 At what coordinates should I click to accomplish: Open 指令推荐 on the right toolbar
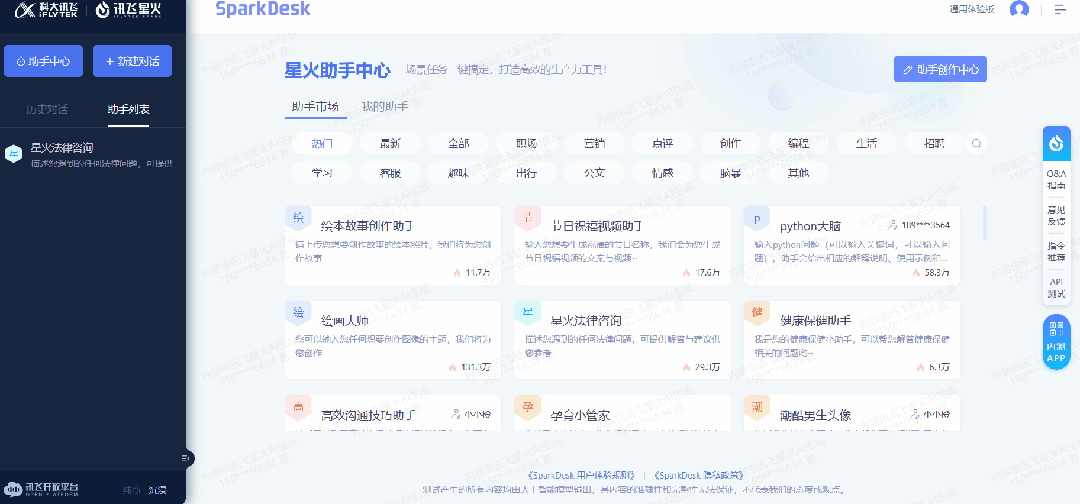pyautogui.click(x=1057, y=251)
